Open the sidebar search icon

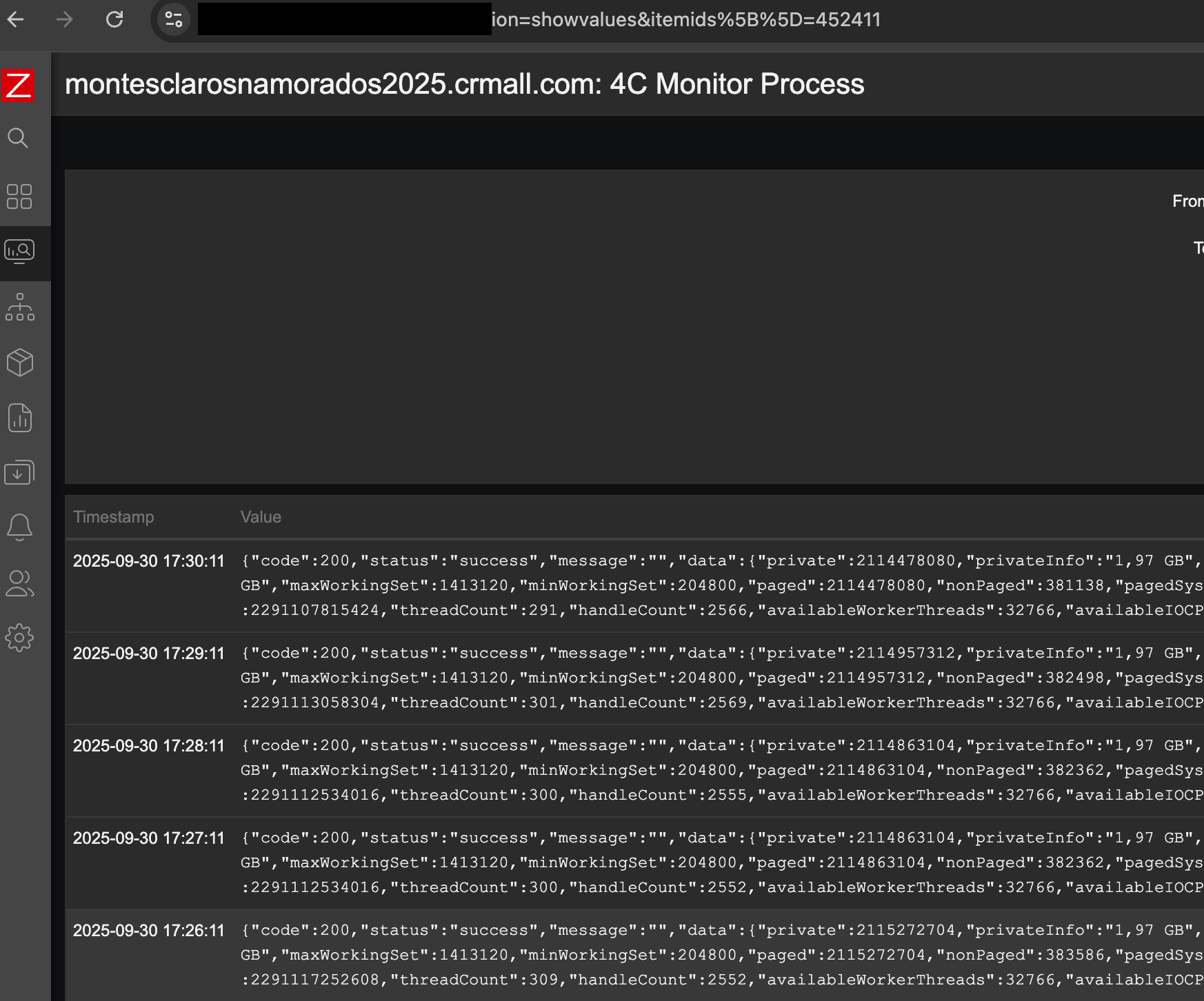click(18, 139)
